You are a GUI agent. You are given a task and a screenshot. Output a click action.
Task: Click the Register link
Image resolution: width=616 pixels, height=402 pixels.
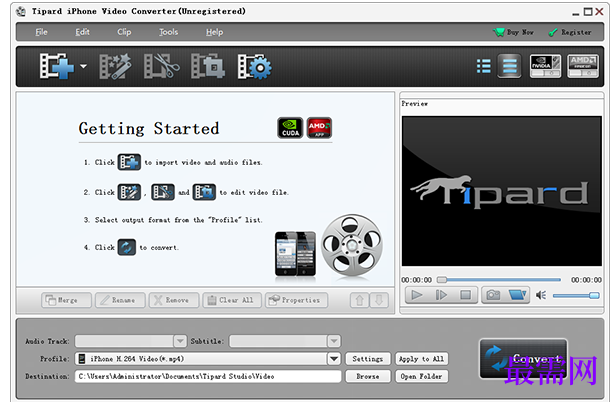coord(570,32)
